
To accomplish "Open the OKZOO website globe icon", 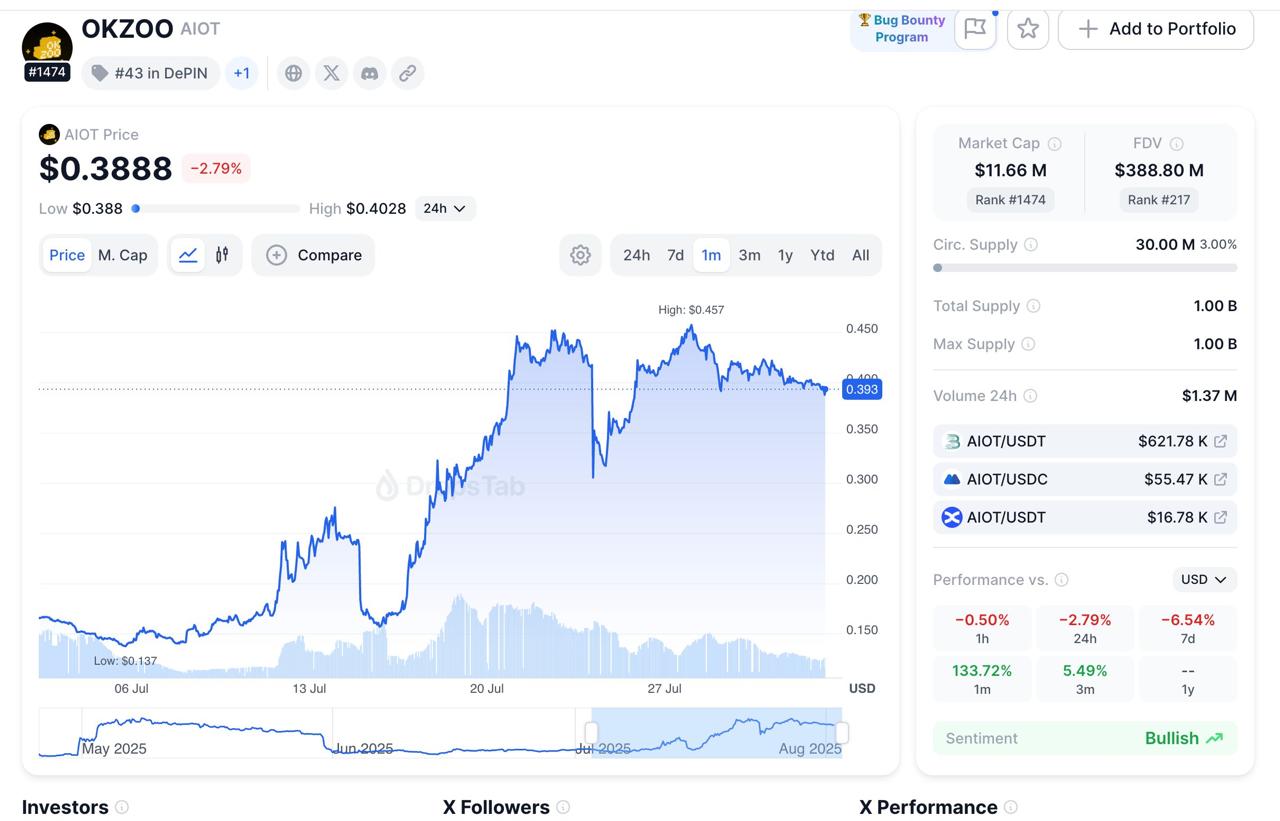I will [293, 73].
